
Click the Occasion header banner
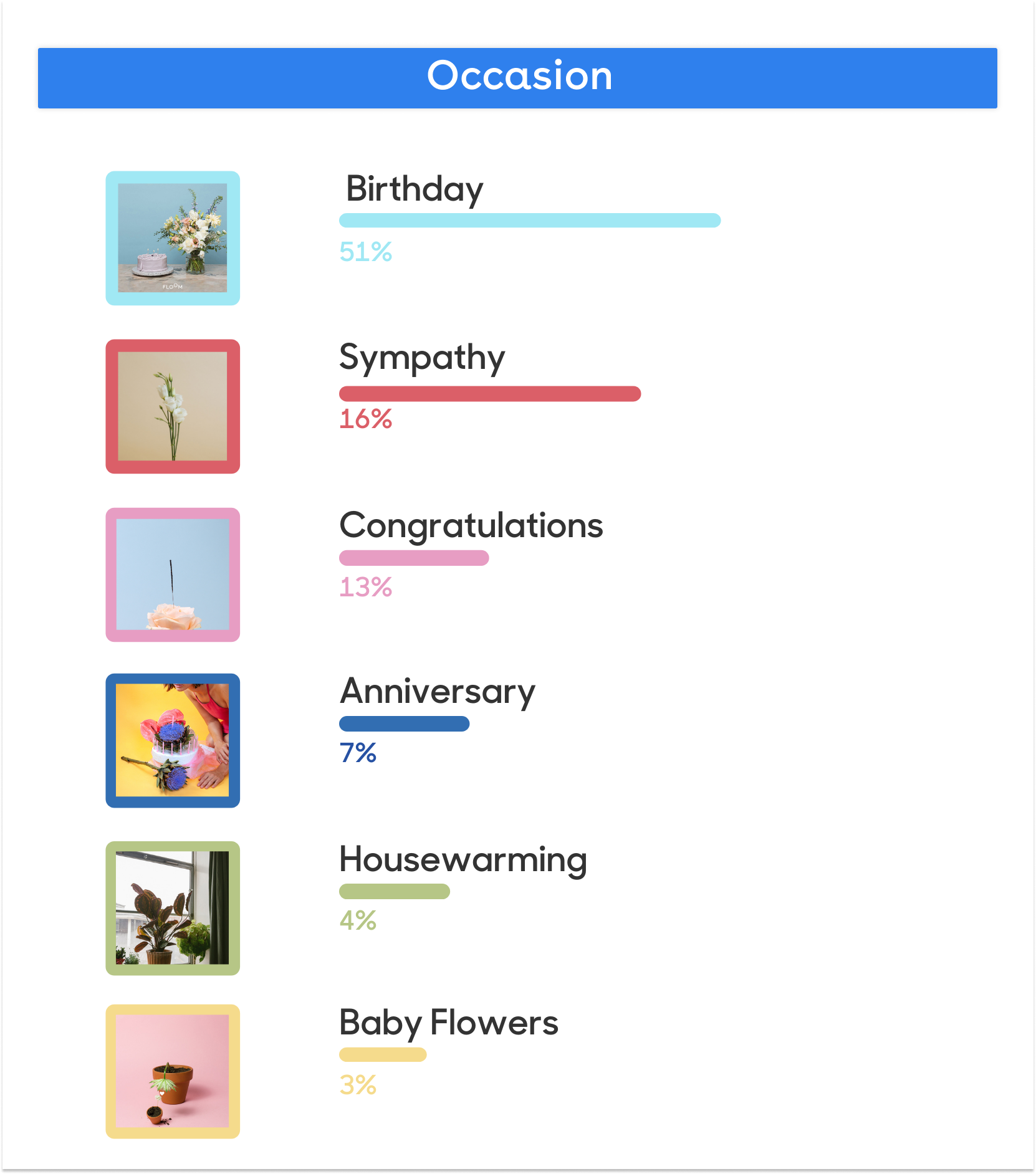pos(517,77)
